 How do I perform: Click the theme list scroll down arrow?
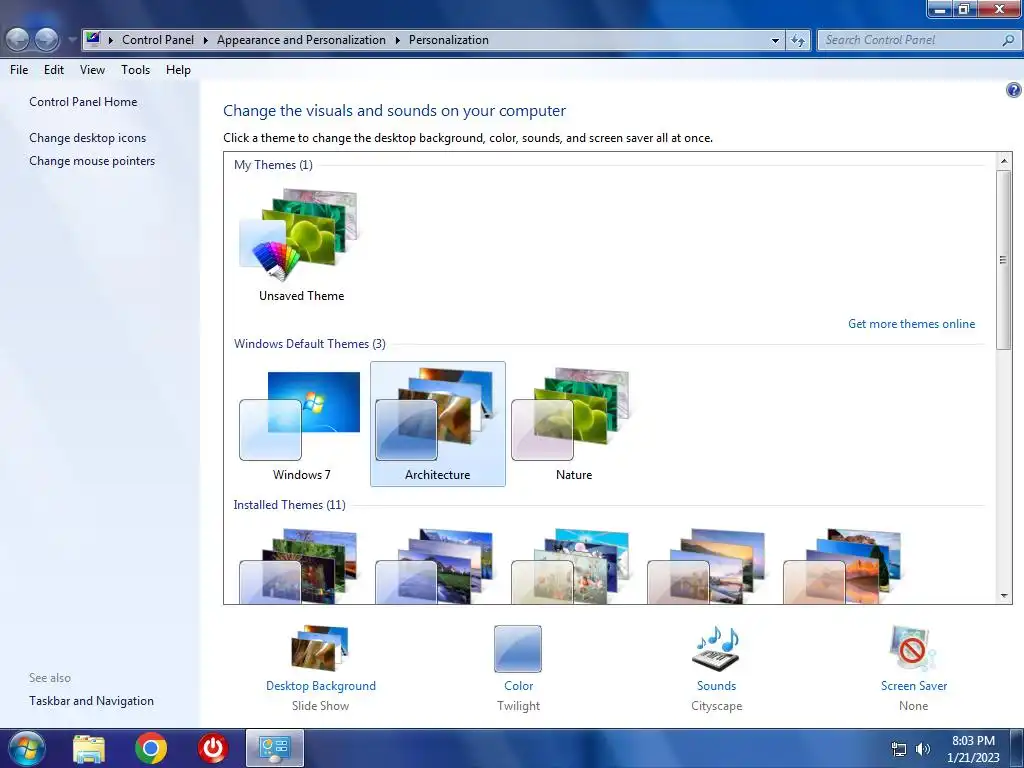tap(1004, 596)
